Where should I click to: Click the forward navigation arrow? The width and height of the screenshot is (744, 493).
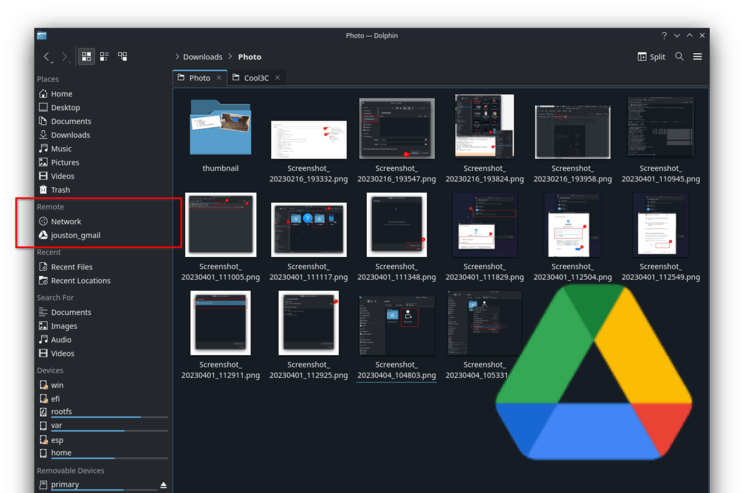click(64, 57)
